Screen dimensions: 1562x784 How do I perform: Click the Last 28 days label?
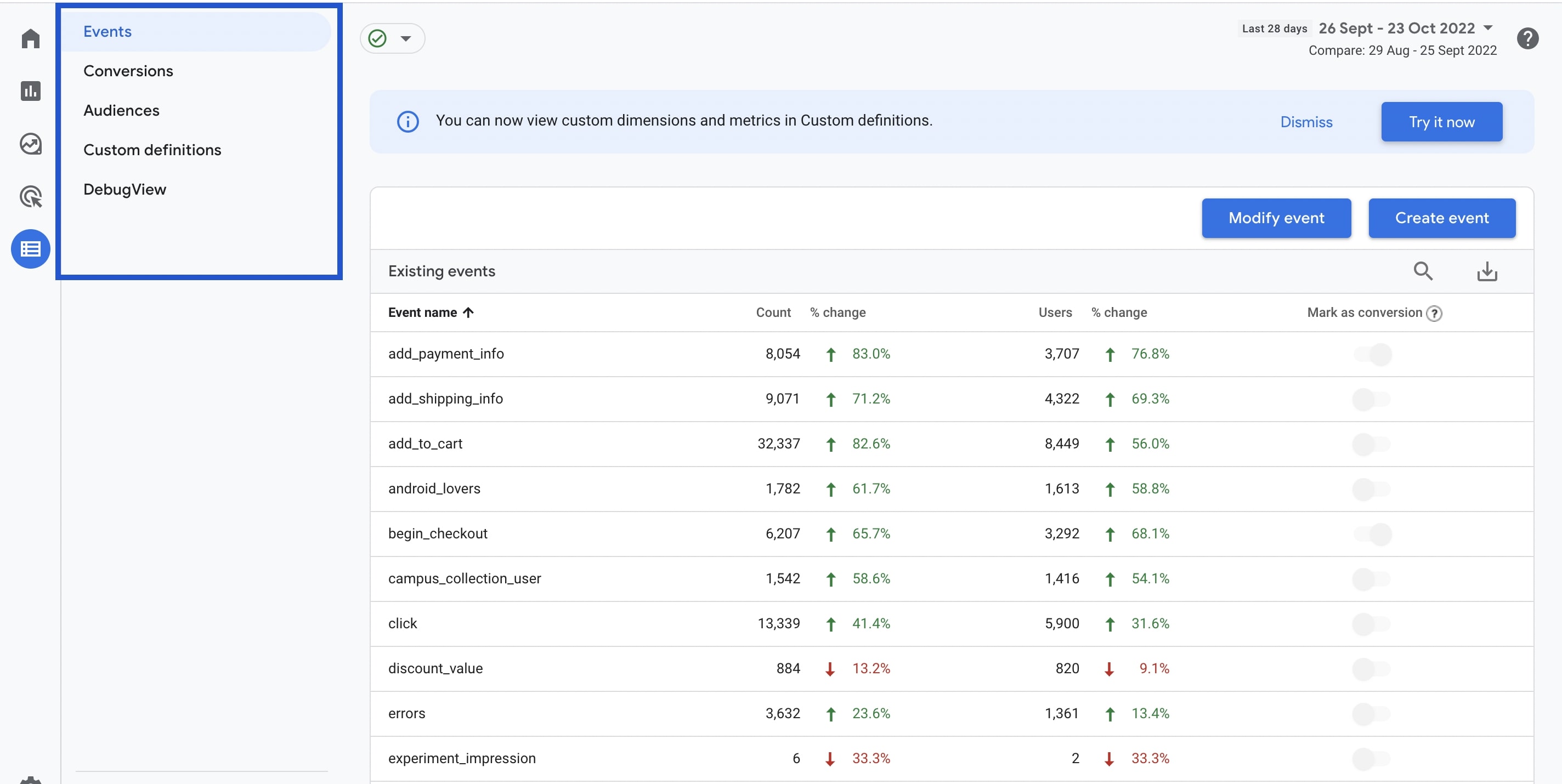1274,29
